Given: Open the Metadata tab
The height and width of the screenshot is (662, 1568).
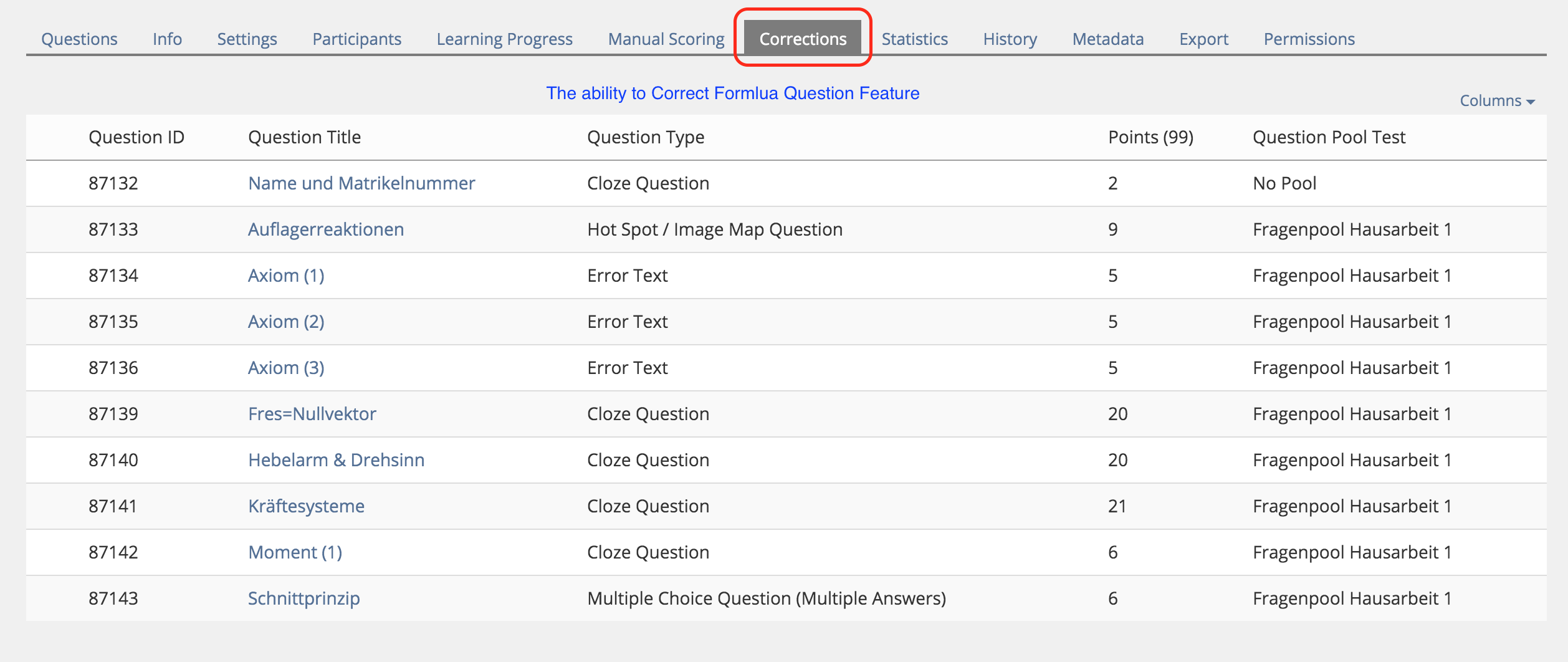Looking at the screenshot, I should pyautogui.click(x=1107, y=39).
